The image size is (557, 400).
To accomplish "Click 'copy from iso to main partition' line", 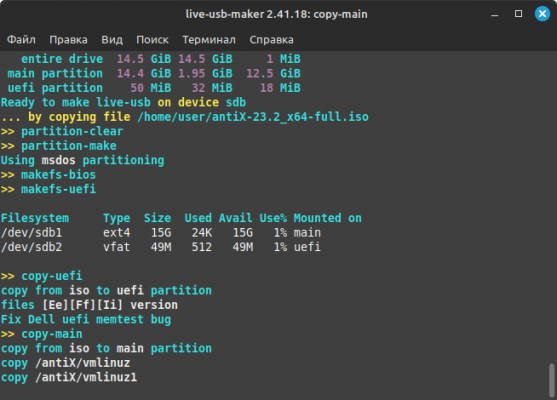I will pyautogui.click(x=106, y=348).
